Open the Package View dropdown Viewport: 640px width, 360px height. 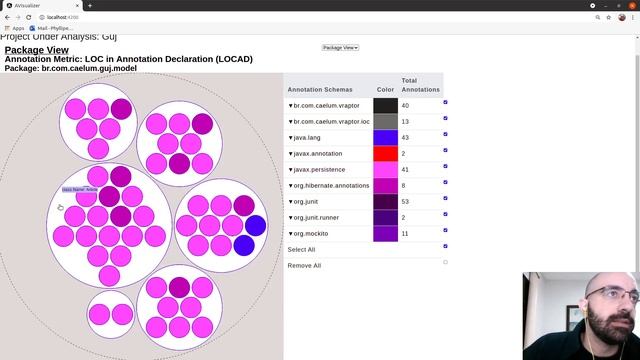340,48
